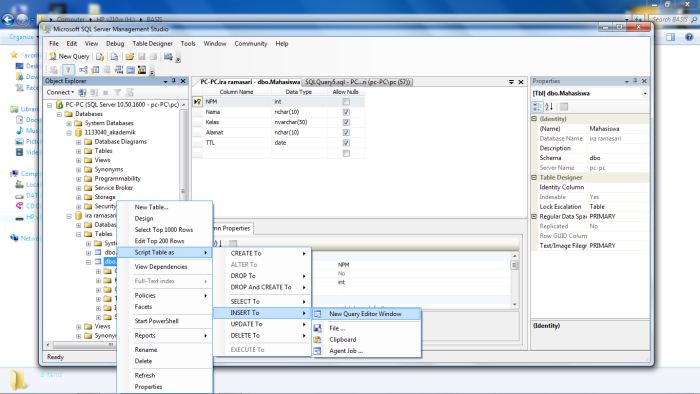Viewport: 700px width, 394px height.
Task: Click the New Query Editor Window icon
Action: tap(318, 314)
